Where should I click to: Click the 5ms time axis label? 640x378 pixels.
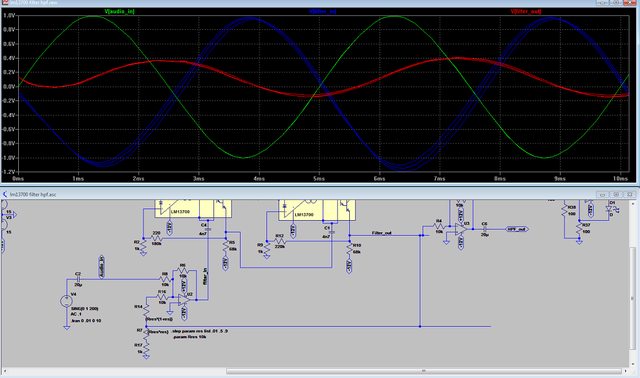click(x=319, y=179)
